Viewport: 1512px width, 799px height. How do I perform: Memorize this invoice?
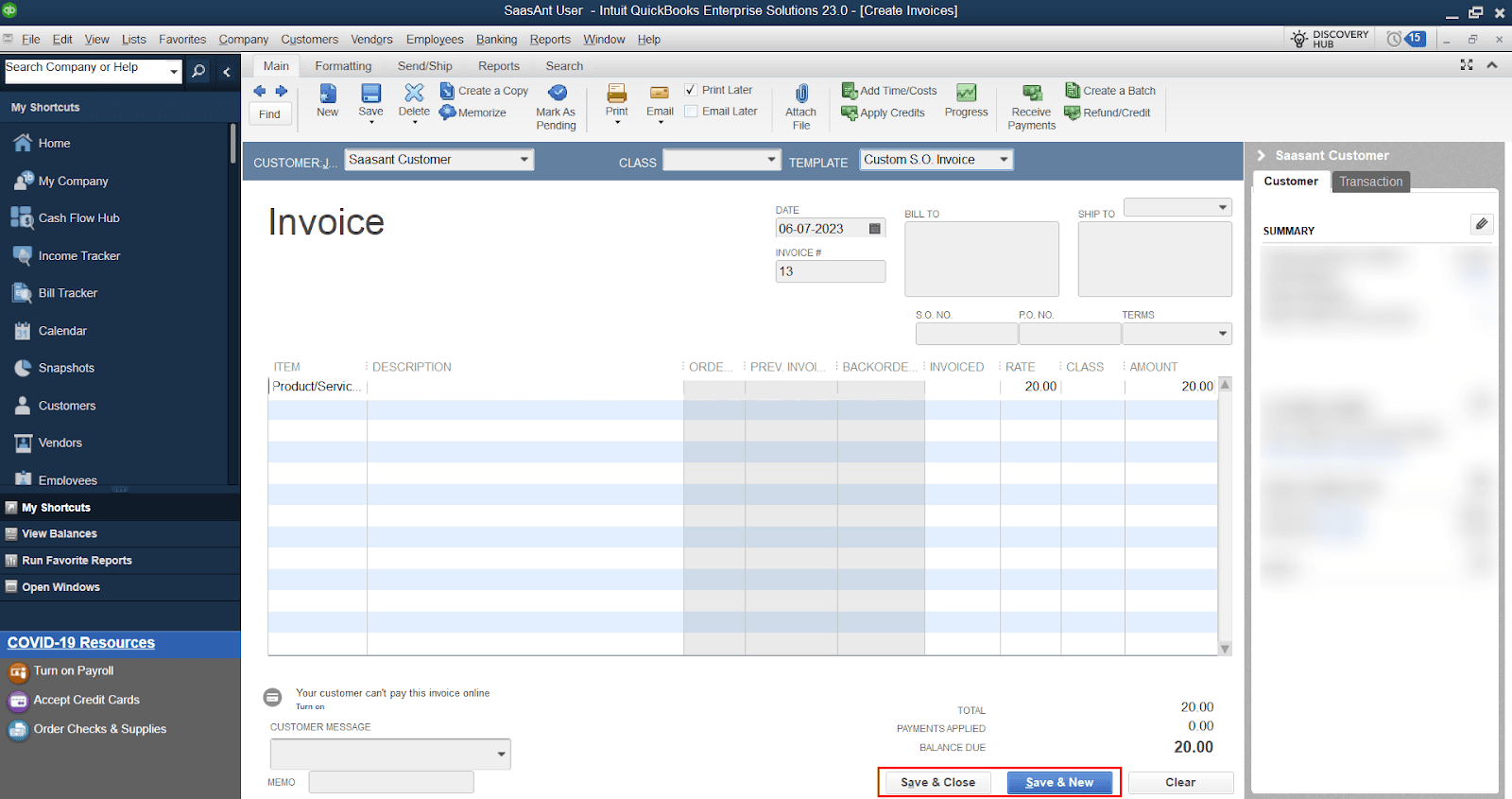coord(472,113)
